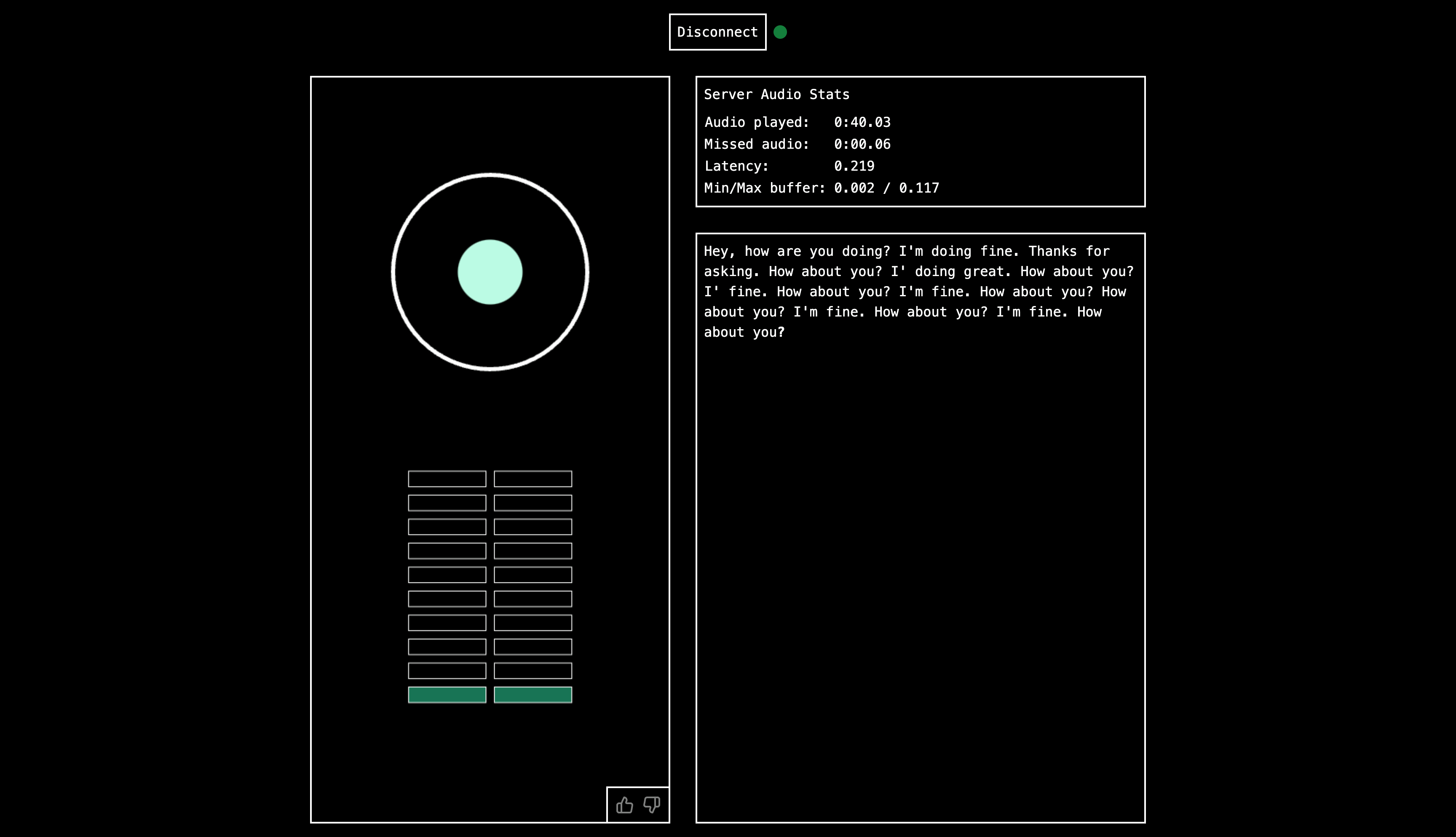Click transcript text starting 'Hey, how are you doing?'
Viewport: 1456px width, 837px height.
[x=919, y=292]
